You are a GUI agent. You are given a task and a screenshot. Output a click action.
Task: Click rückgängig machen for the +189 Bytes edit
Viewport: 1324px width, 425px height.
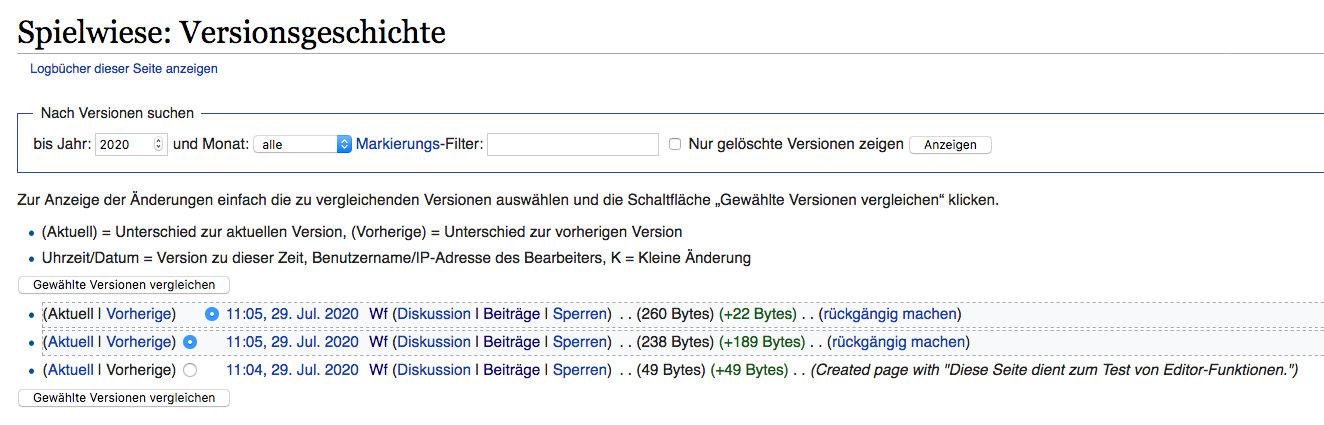click(897, 342)
